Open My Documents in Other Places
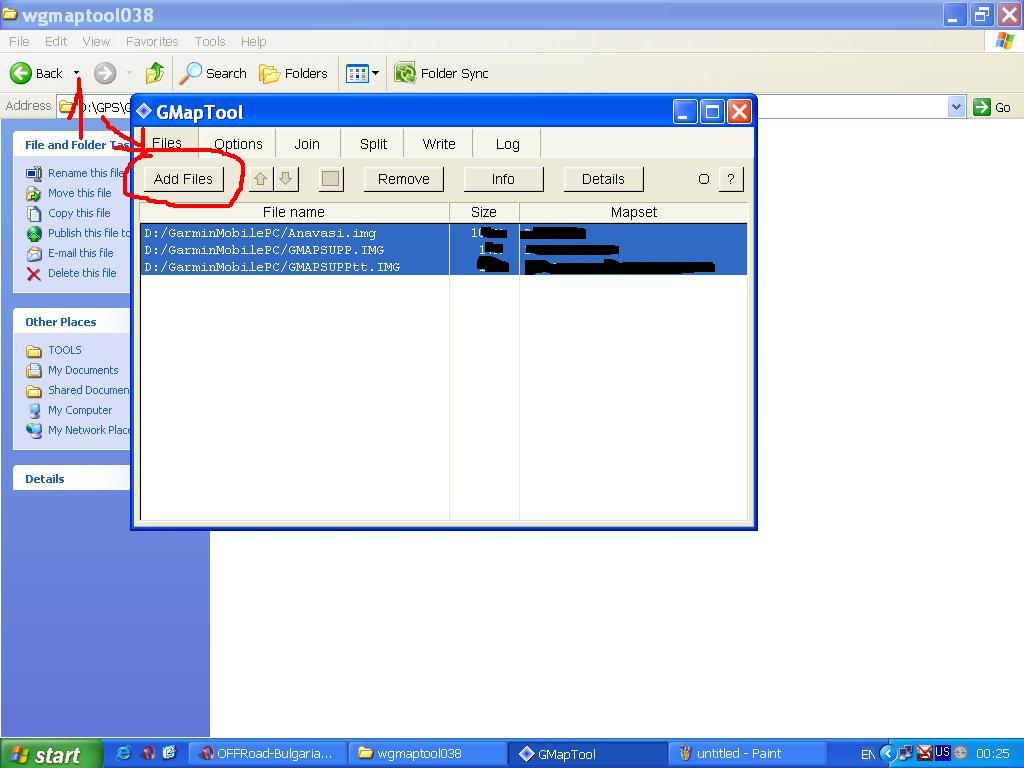The width and height of the screenshot is (1024, 768). 83,370
